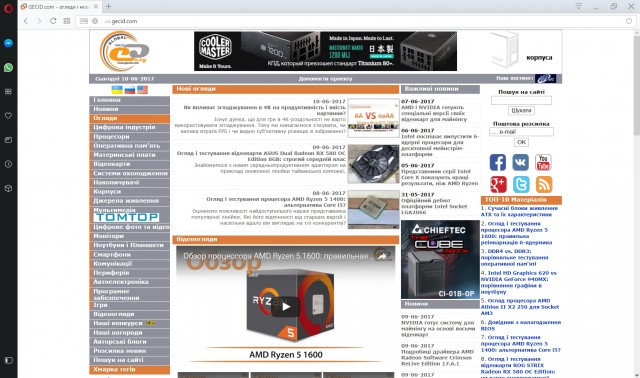Switch language using the Ukrainian flag

tap(117, 89)
